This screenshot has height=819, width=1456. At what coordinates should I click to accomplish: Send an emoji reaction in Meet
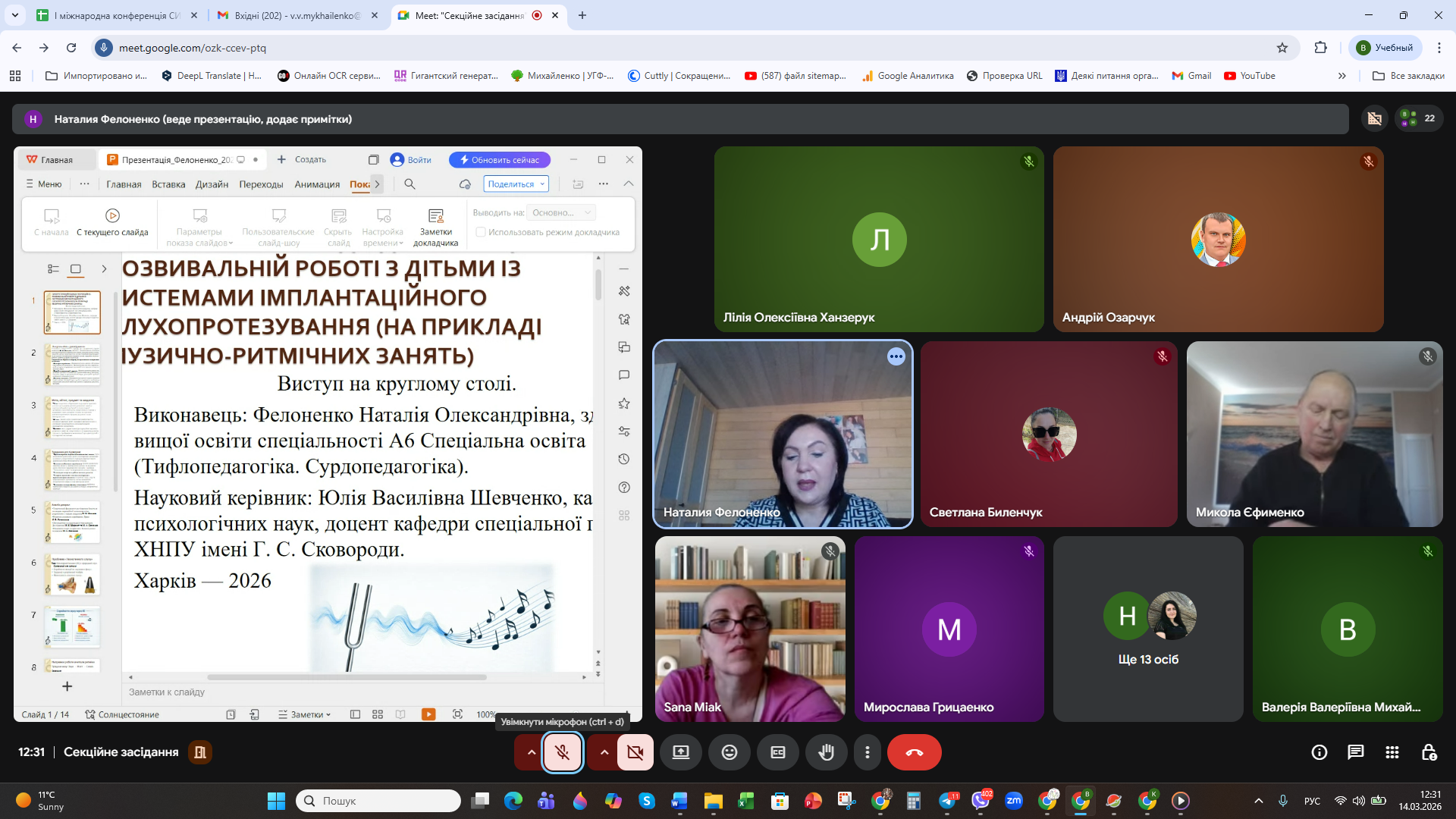pos(730,752)
